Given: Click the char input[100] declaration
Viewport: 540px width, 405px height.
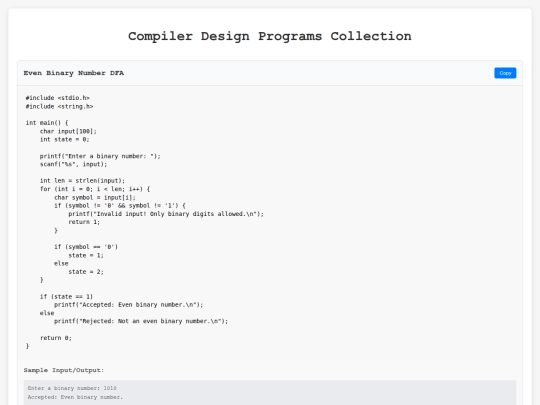Looking at the screenshot, I should click(68, 131).
